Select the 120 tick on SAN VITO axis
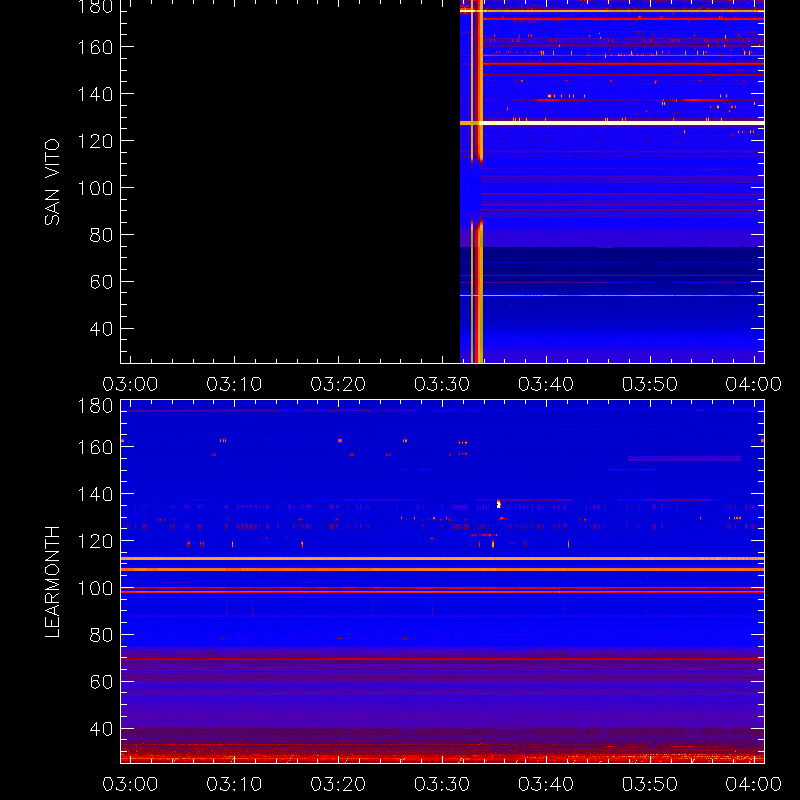The height and width of the screenshot is (800, 800). click(x=95, y=141)
